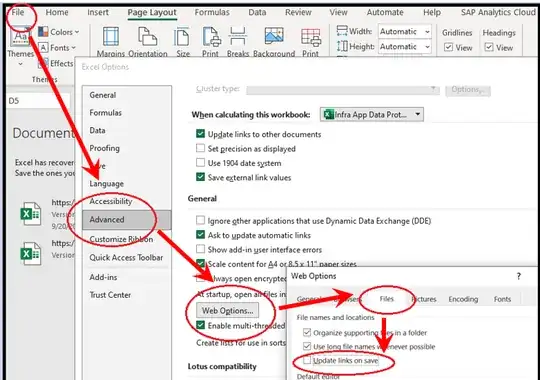Viewport: 540px width, 380px height.
Task: Open the Breaks icon
Action: pyautogui.click(x=237, y=37)
